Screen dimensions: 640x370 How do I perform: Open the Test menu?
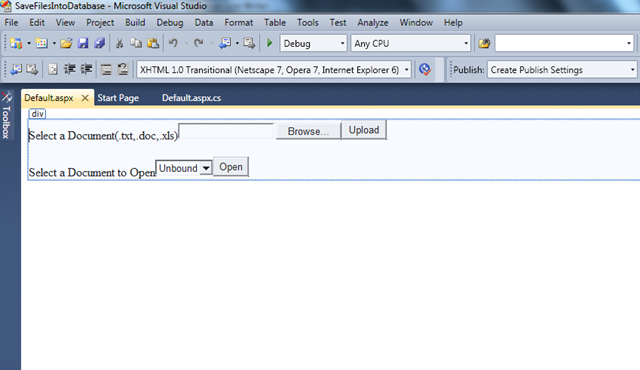point(338,22)
